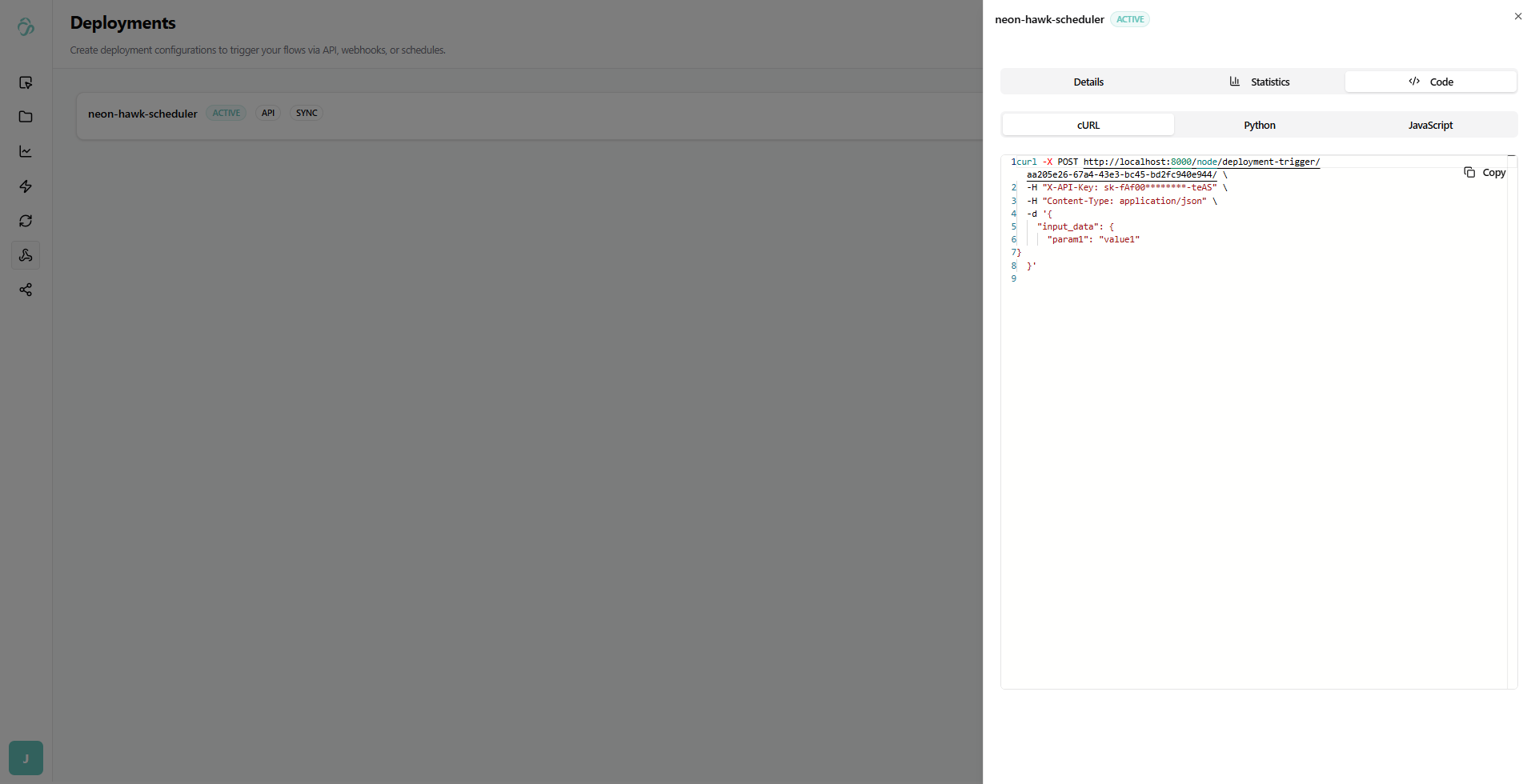Click the app logo in the sidebar
Screen dimensions: 1535x784
pos(26,27)
